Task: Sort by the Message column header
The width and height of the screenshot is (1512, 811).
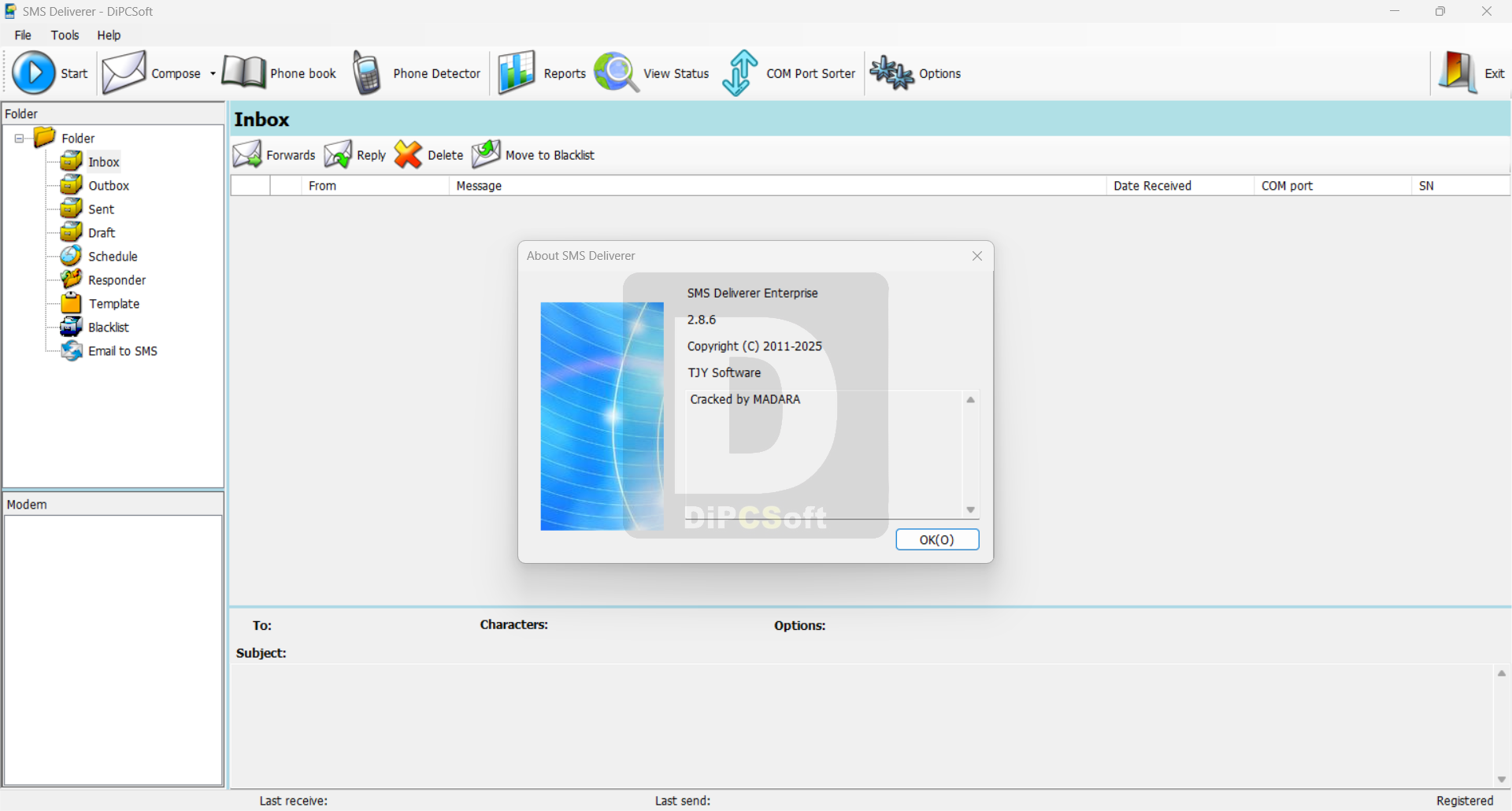Action: point(777,186)
